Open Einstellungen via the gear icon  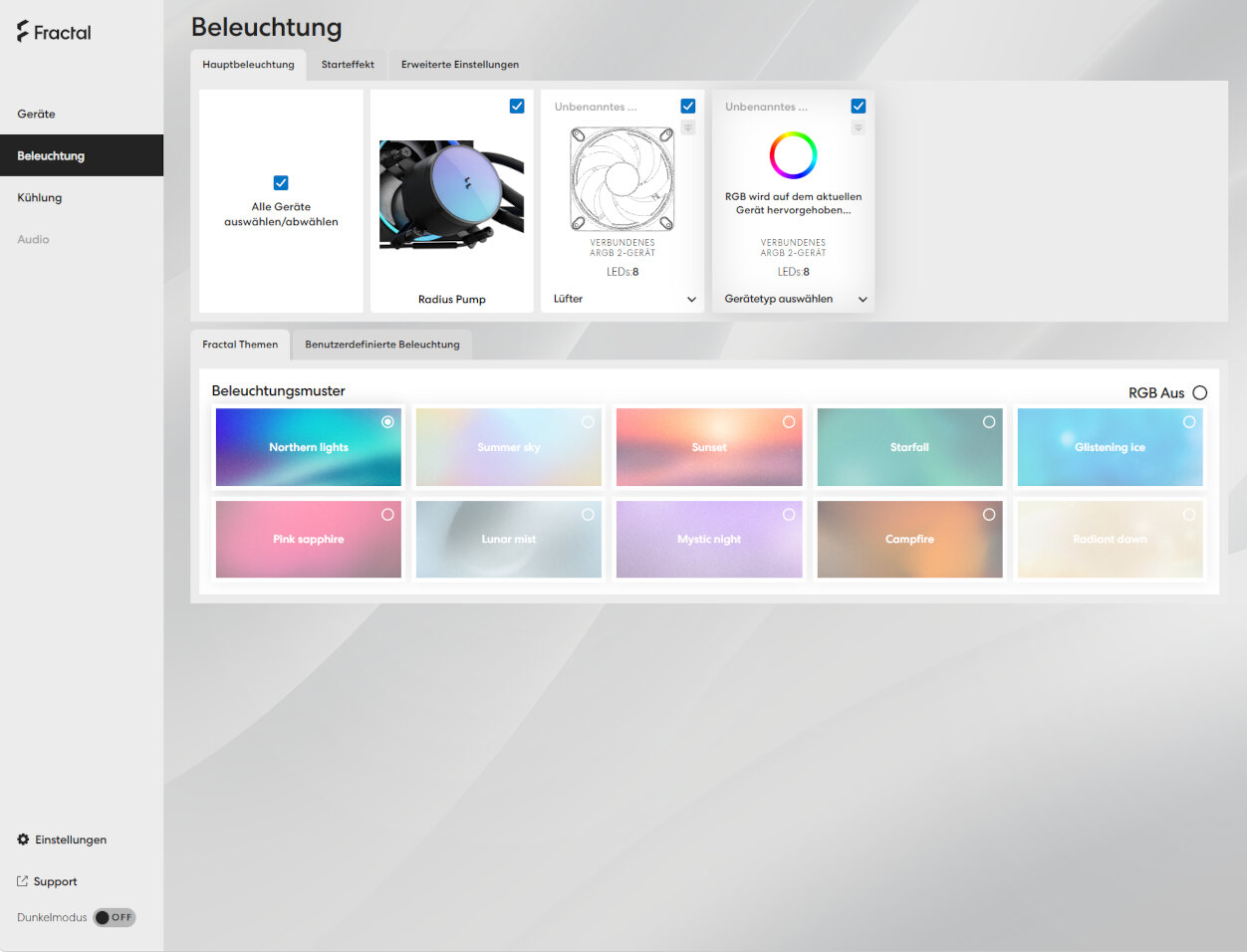[23, 839]
